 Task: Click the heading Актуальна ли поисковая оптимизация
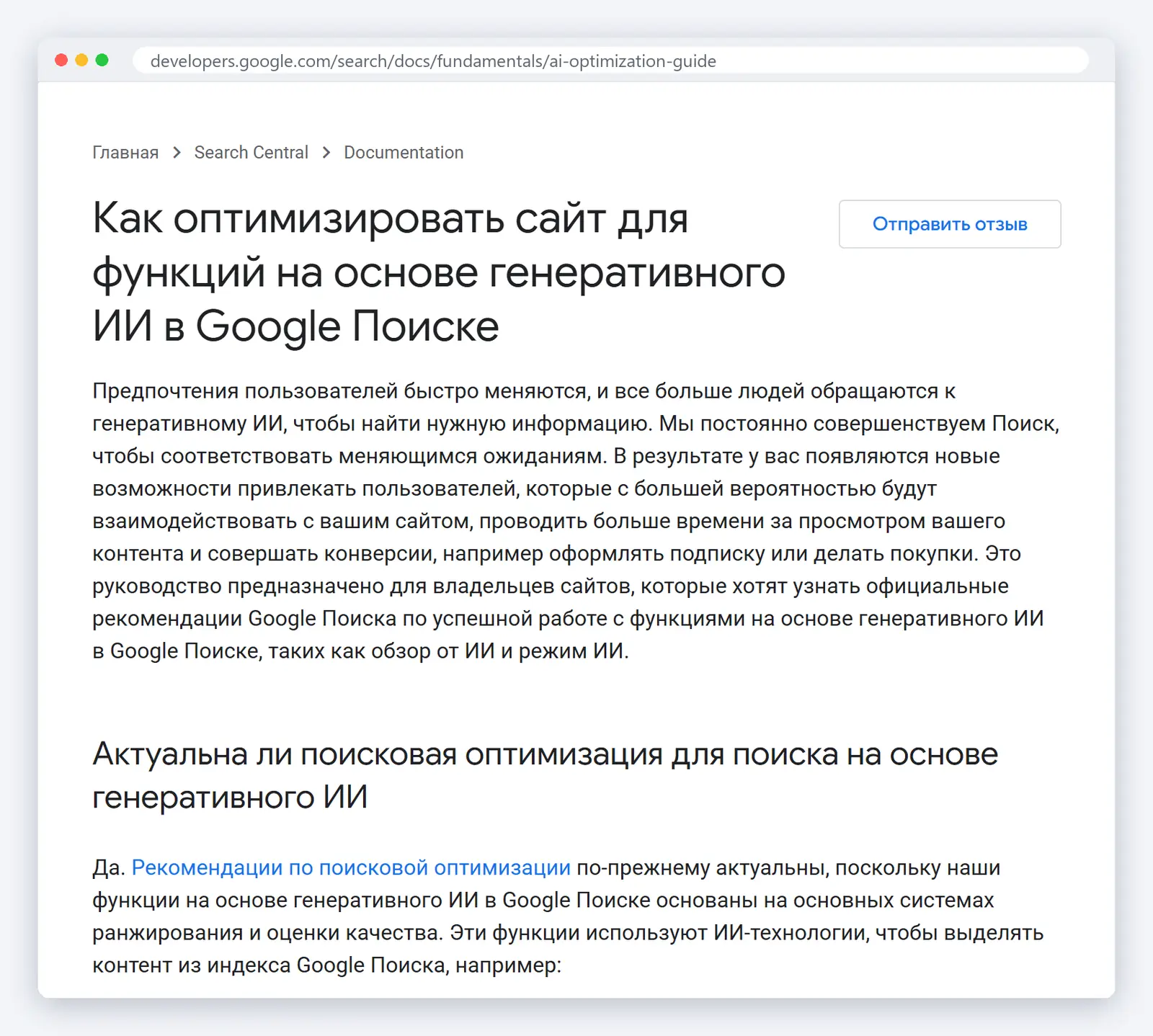[x=546, y=775]
